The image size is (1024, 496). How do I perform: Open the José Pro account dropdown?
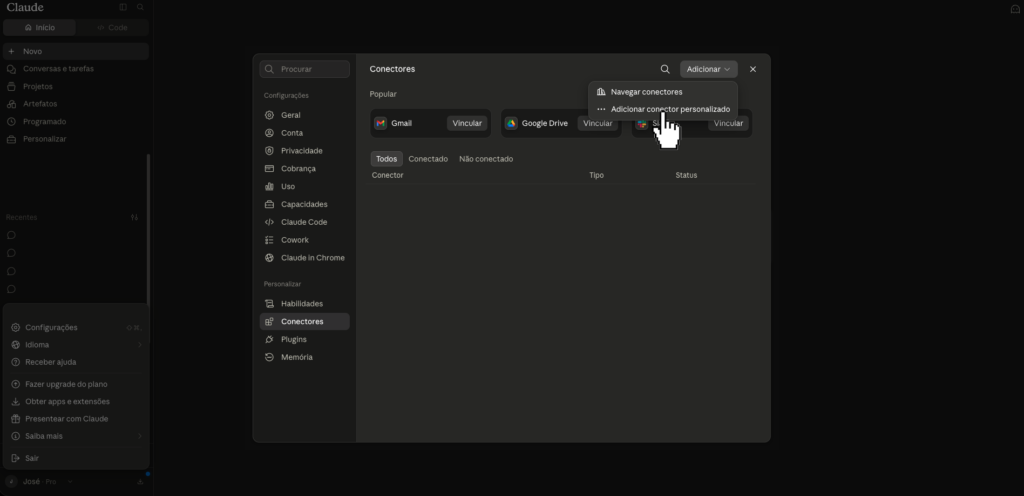[39, 482]
